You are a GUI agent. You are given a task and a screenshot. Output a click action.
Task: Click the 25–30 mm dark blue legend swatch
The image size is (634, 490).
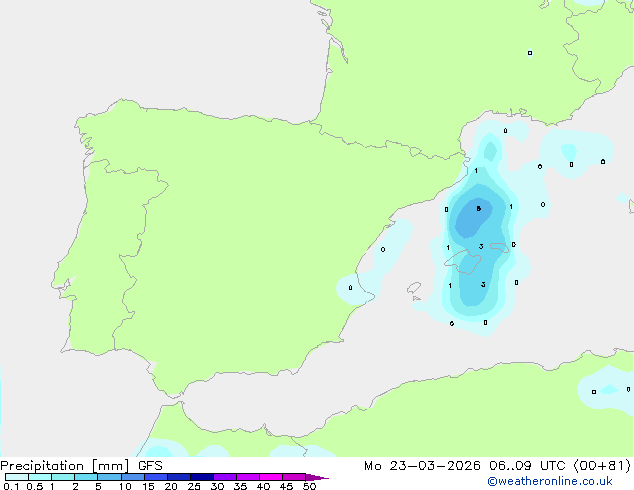(x=202, y=477)
